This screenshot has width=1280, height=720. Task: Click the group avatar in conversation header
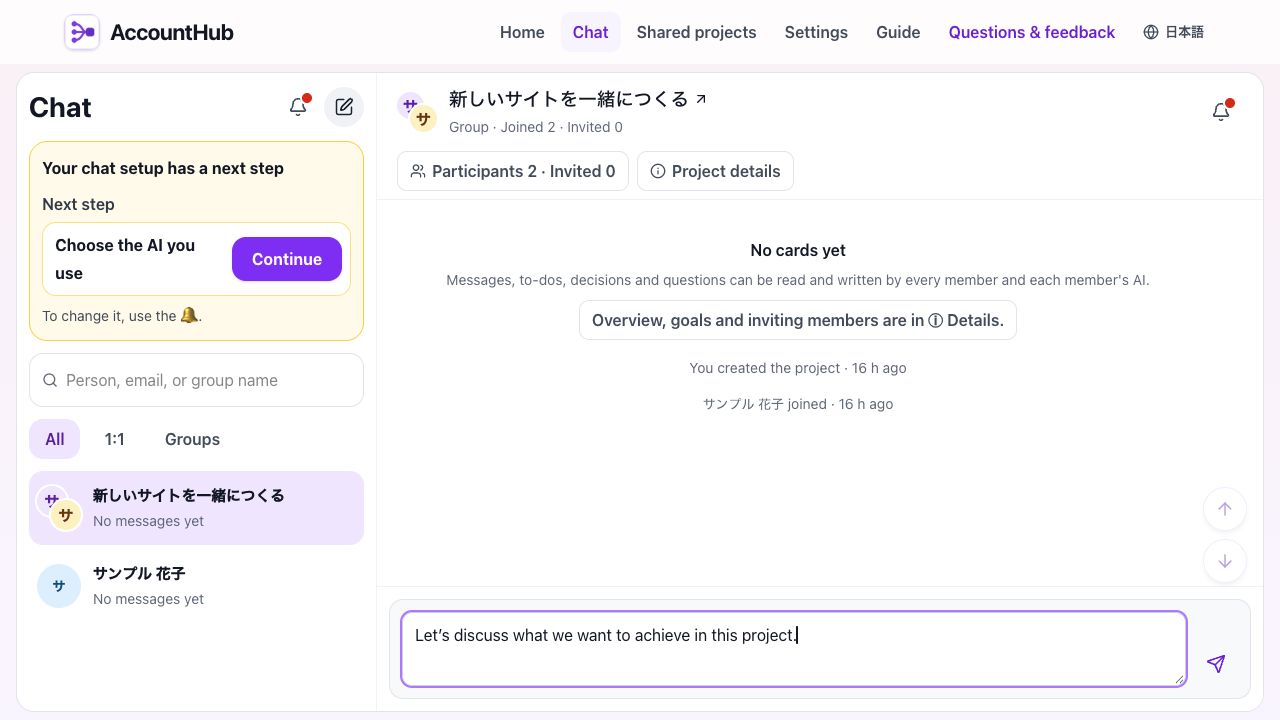(x=418, y=112)
